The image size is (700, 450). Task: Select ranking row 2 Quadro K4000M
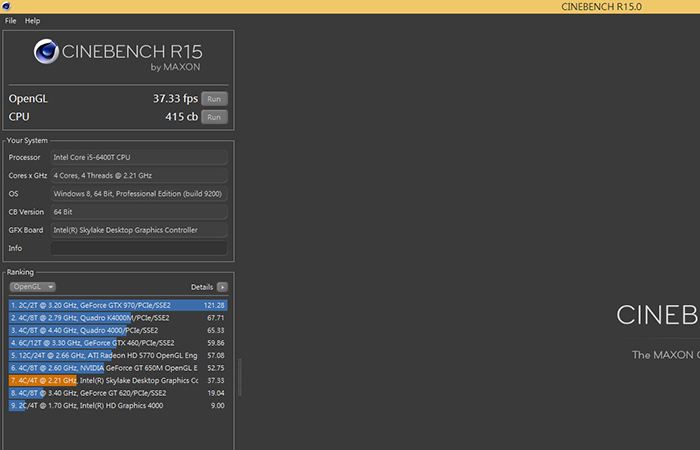coord(118,318)
